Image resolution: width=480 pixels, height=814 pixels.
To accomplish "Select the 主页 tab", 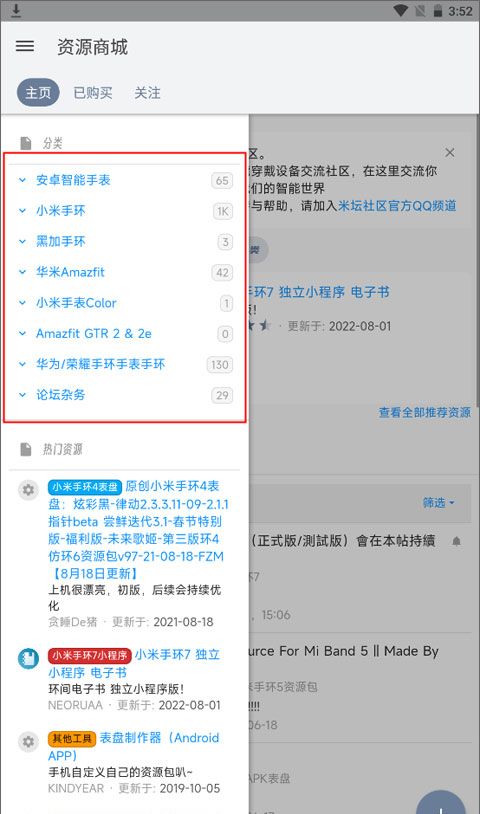I will 38,93.
